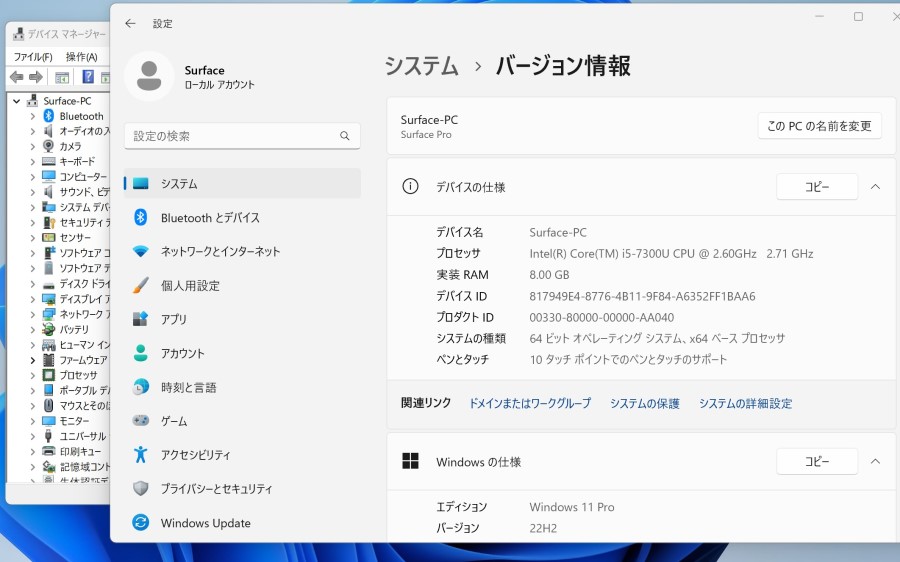Viewport: 900px width, 562px height.
Task: Open the 操作(A) menu in Device Manager
Action: click(82, 57)
